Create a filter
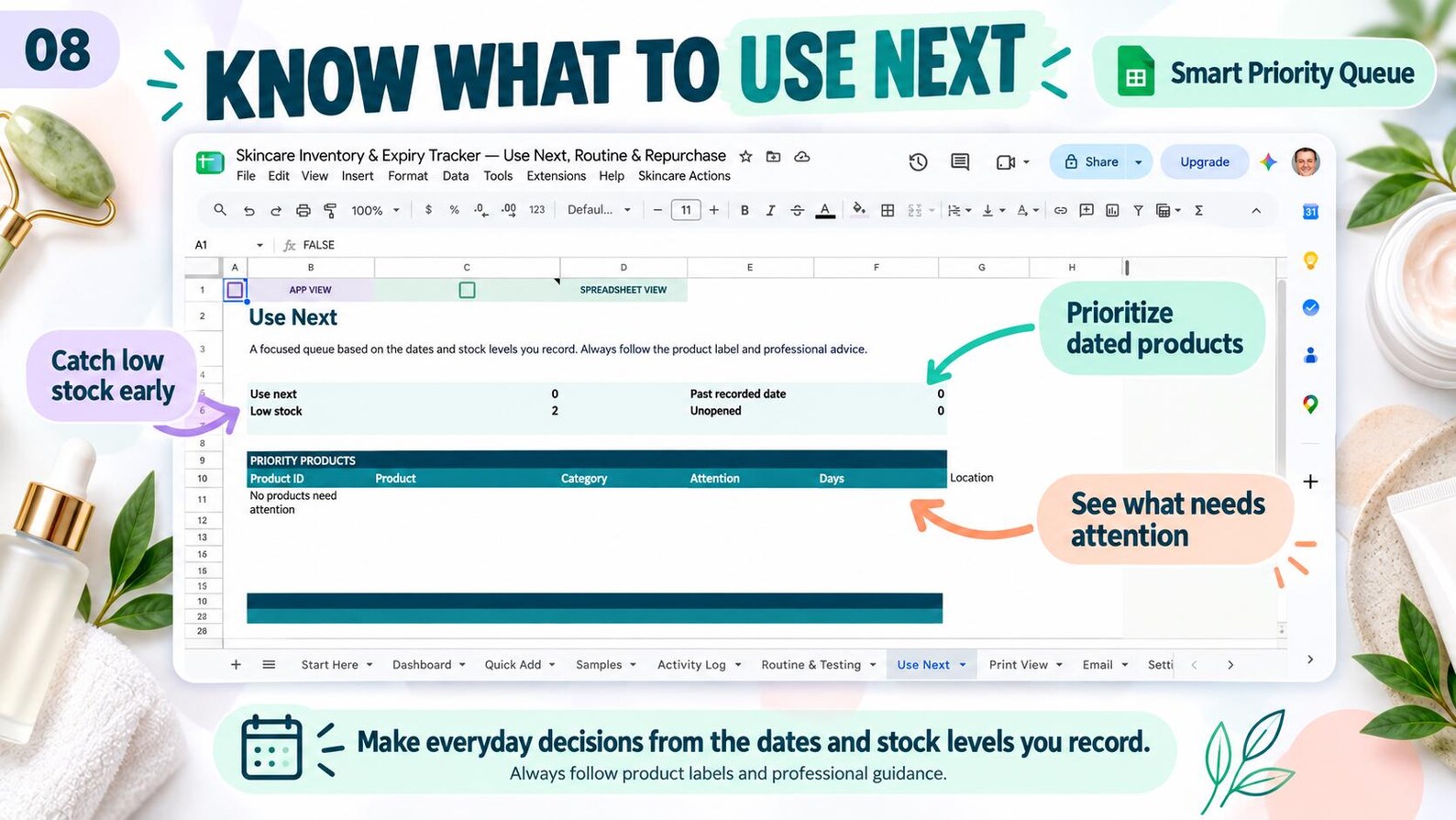This screenshot has width=1456, height=820. click(1138, 210)
